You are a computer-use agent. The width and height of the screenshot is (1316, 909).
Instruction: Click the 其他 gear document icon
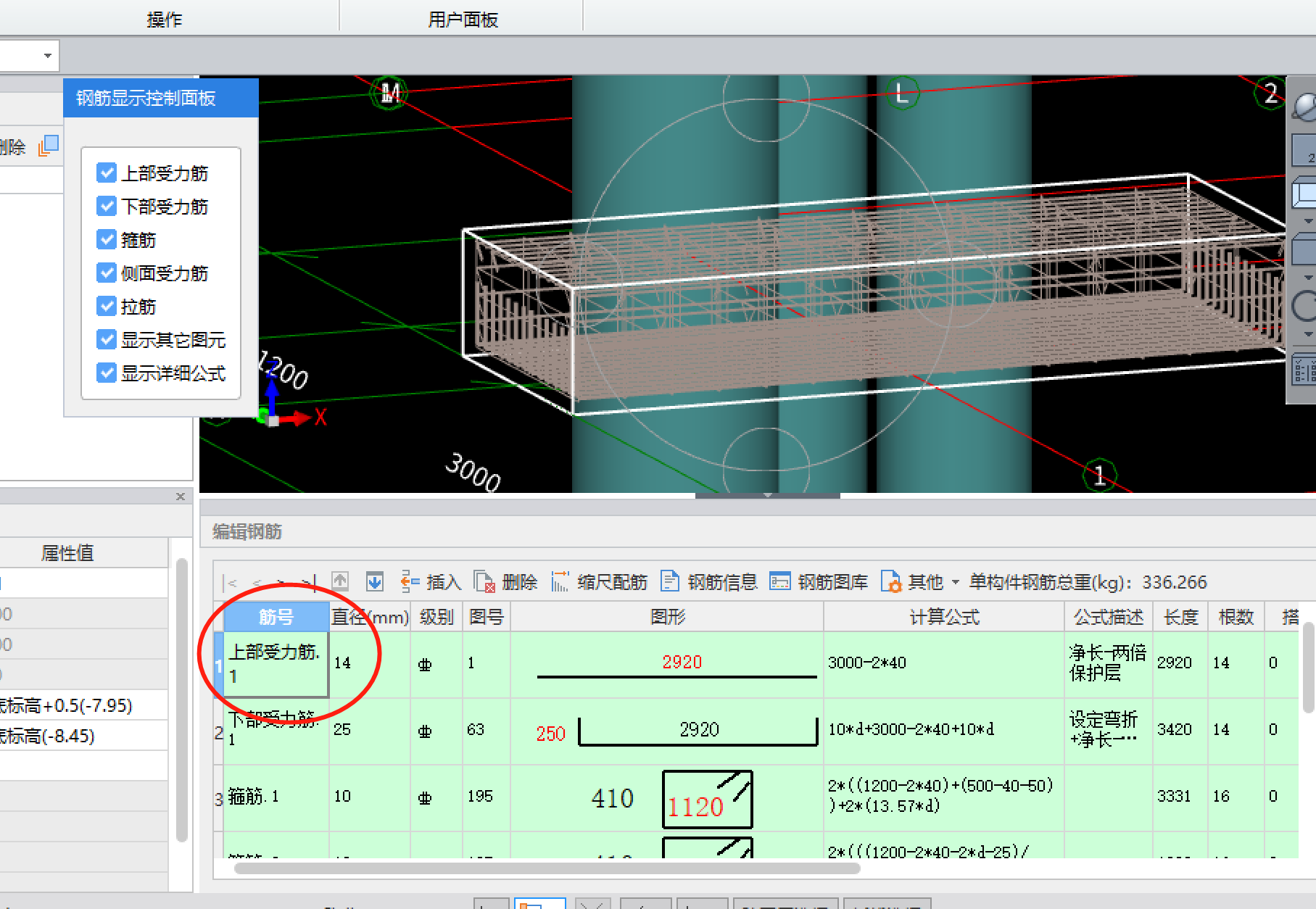(891, 581)
